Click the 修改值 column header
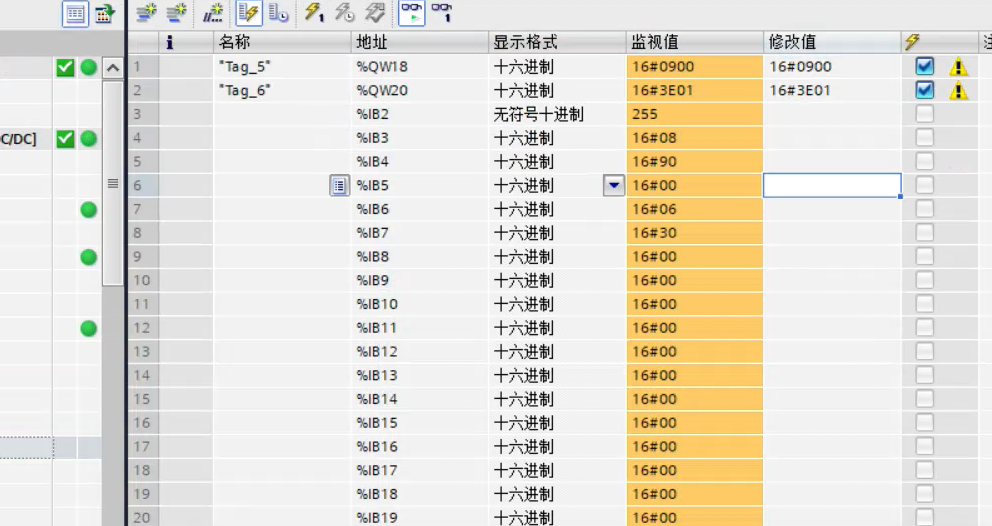This screenshot has height=526, width=992. point(830,42)
